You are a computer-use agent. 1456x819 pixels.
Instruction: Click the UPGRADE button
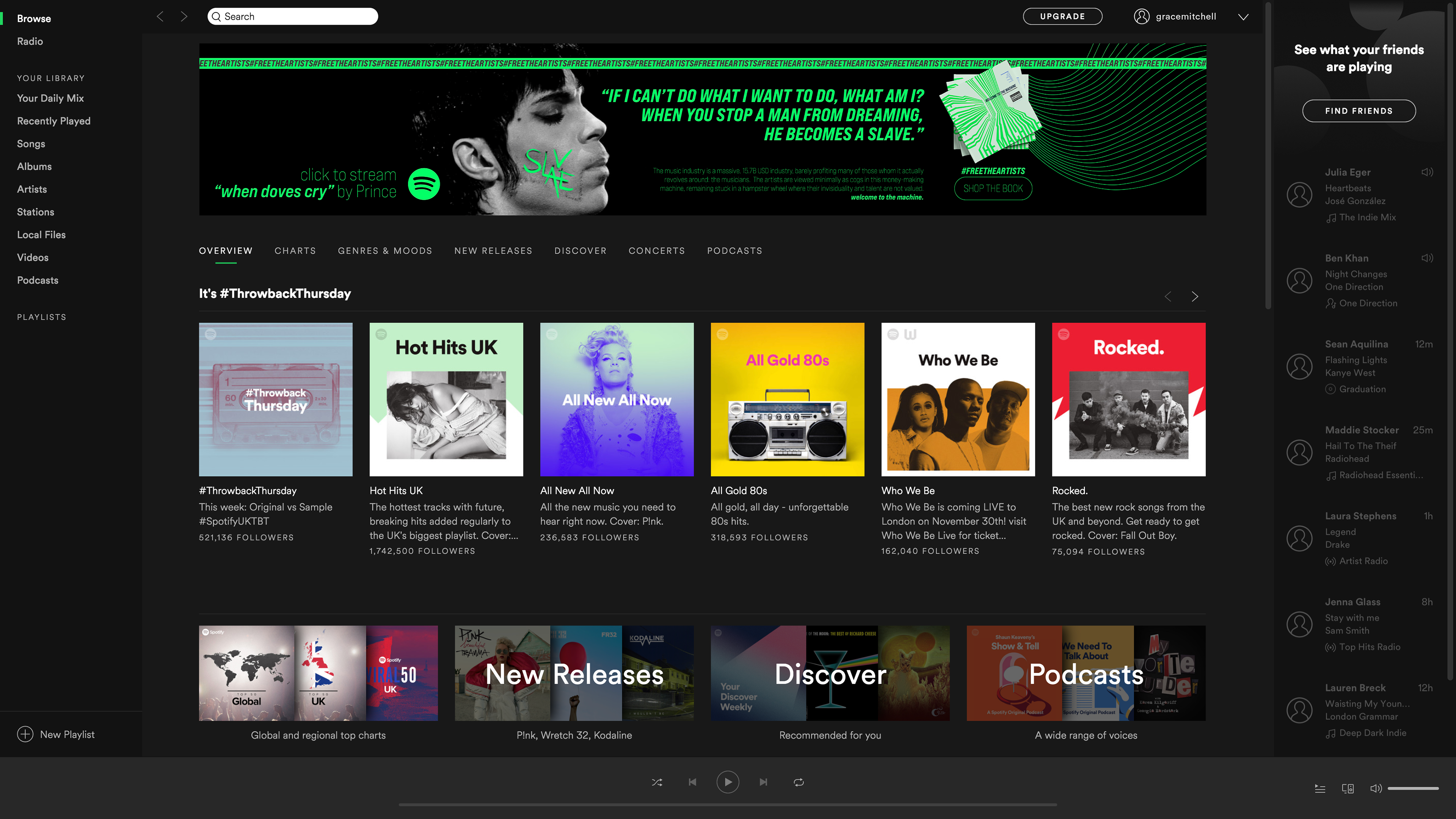click(x=1062, y=16)
